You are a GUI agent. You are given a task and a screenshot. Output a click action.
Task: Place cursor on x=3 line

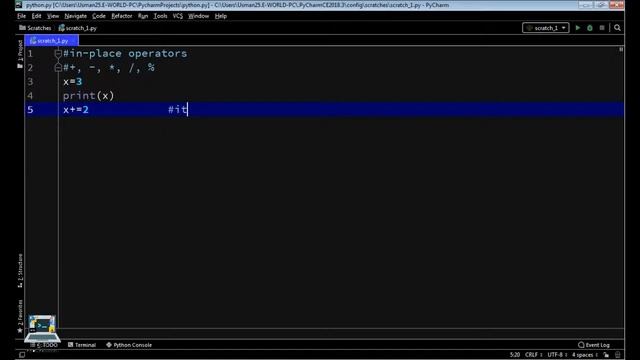(73, 82)
